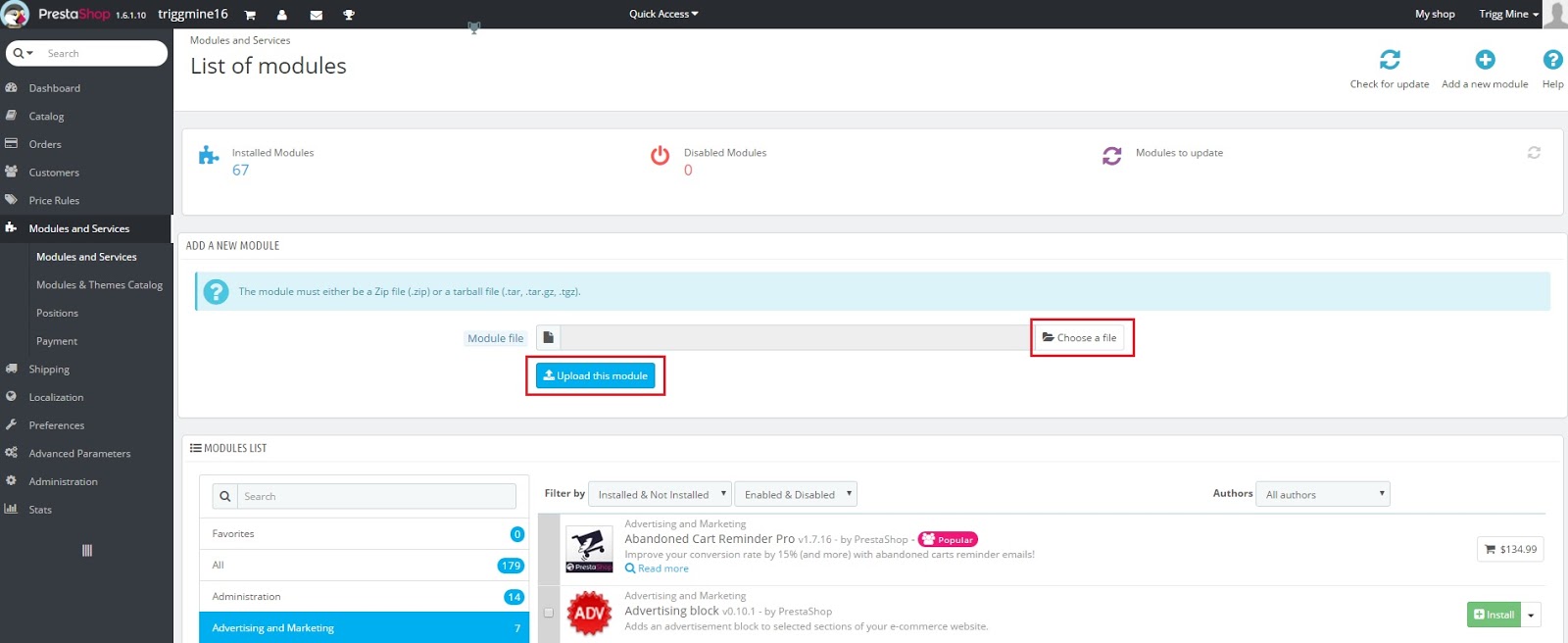Install the Advertising block module

(x=1494, y=615)
